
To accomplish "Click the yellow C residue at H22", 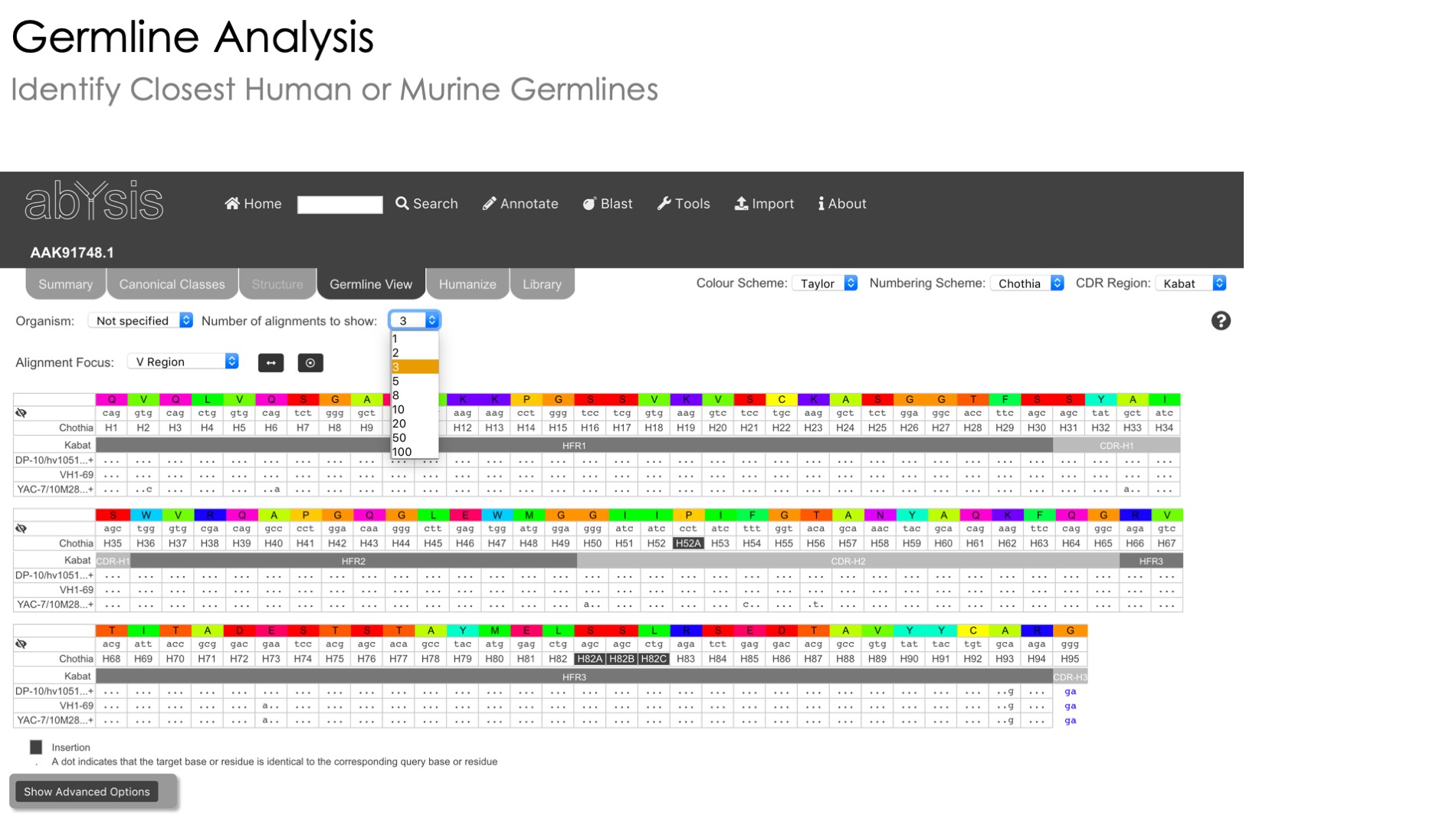I will pyautogui.click(x=781, y=399).
